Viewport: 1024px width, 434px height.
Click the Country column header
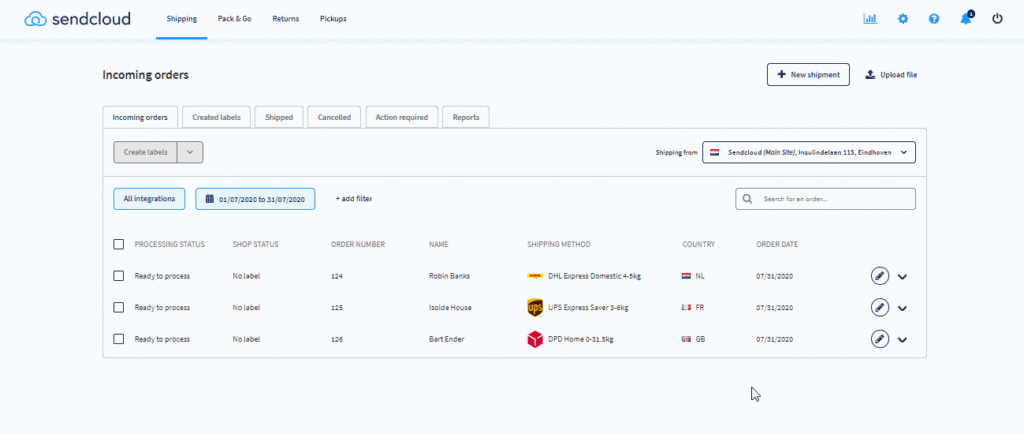(x=699, y=244)
